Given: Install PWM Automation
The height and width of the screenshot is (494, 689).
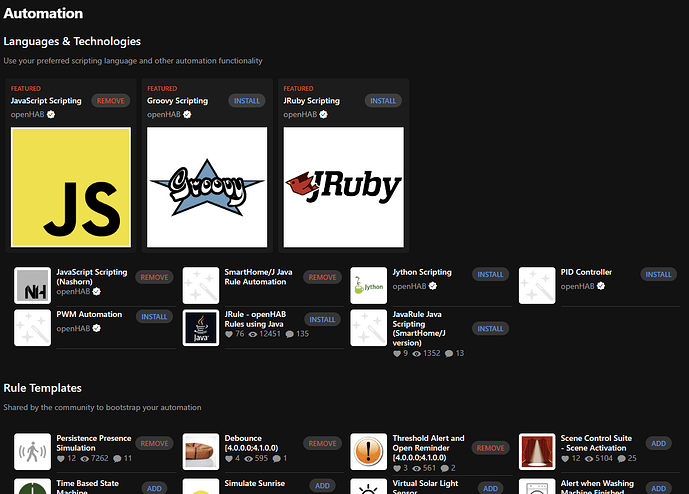Looking at the screenshot, I should pos(154,316).
